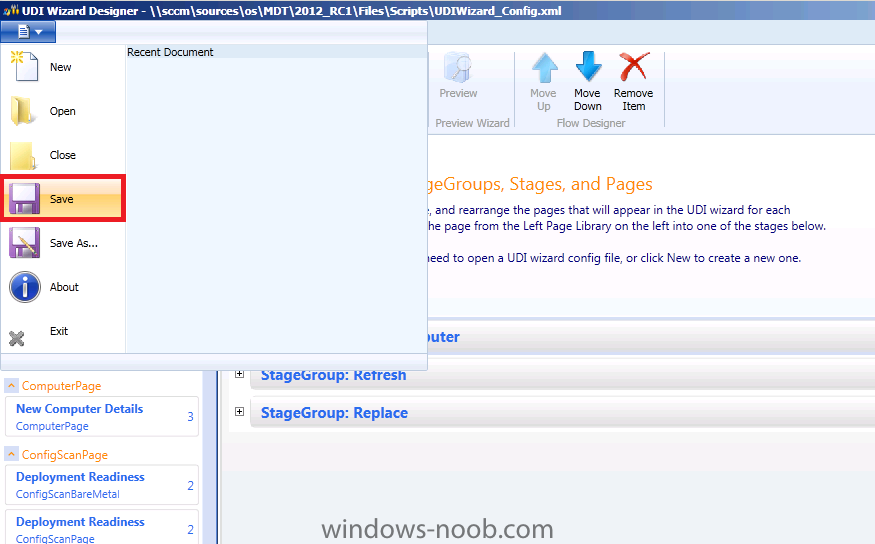Screen dimensions: 875x544
Task: Expand the StageGroup: Replace plus box
Action: [x=239, y=412]
